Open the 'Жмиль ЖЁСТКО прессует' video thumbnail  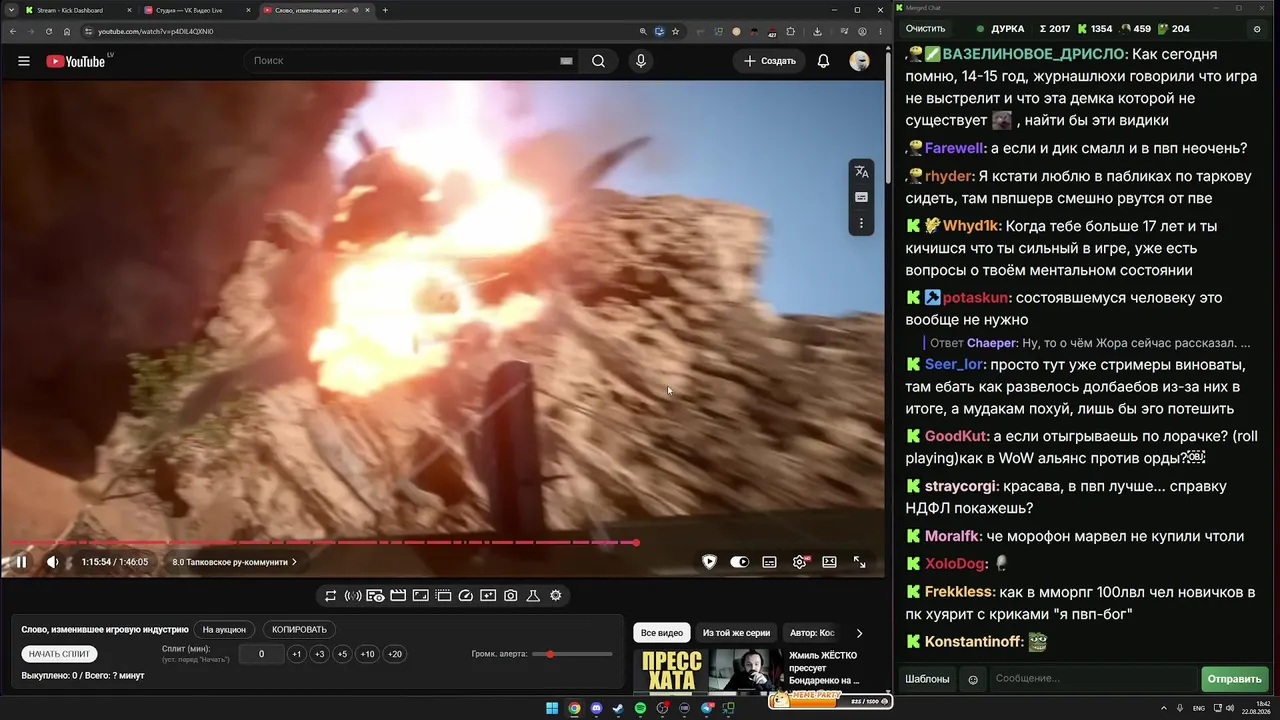(x=709, y=671)
